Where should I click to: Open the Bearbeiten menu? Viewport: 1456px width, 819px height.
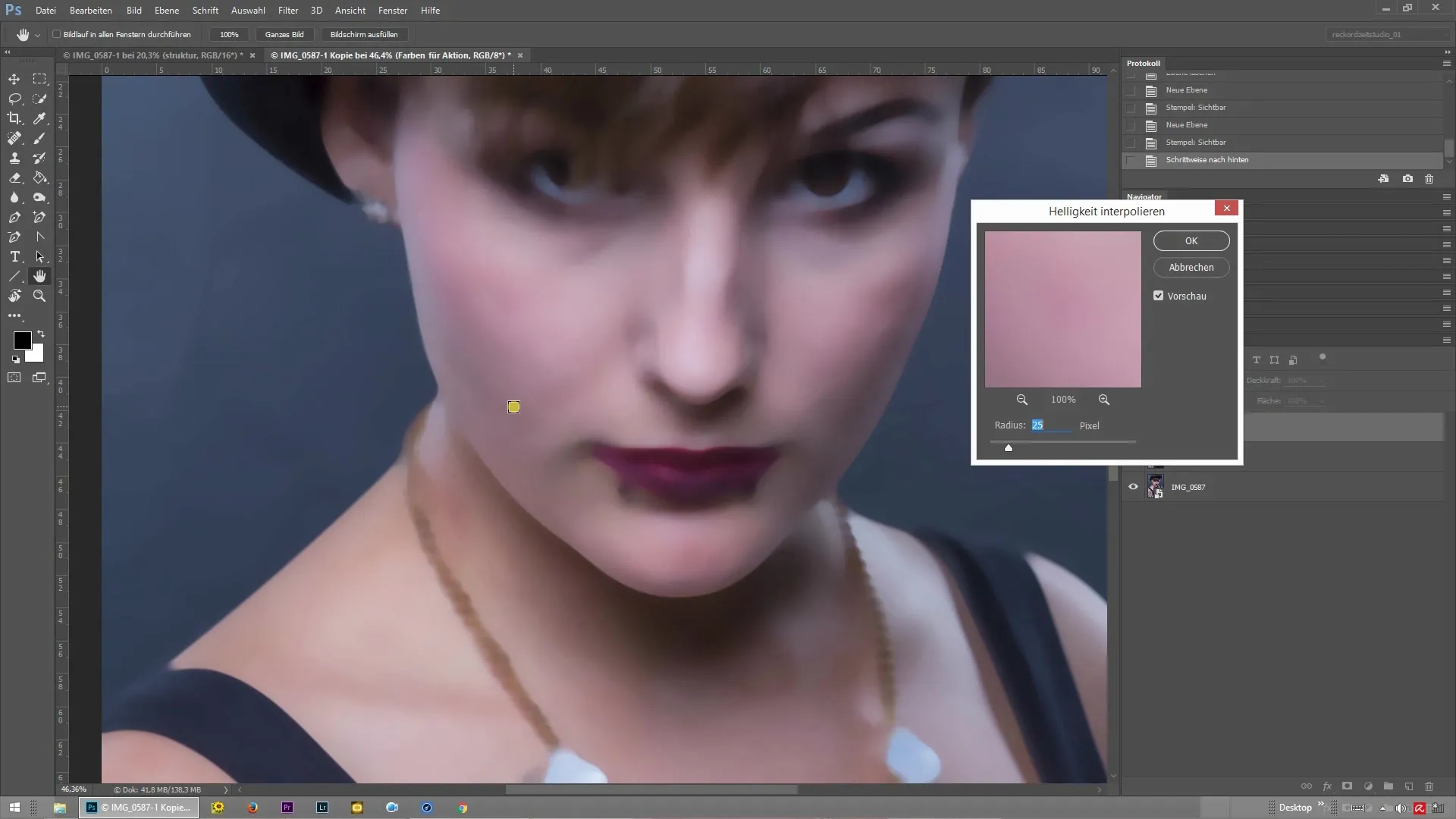(x=91, y=11)
